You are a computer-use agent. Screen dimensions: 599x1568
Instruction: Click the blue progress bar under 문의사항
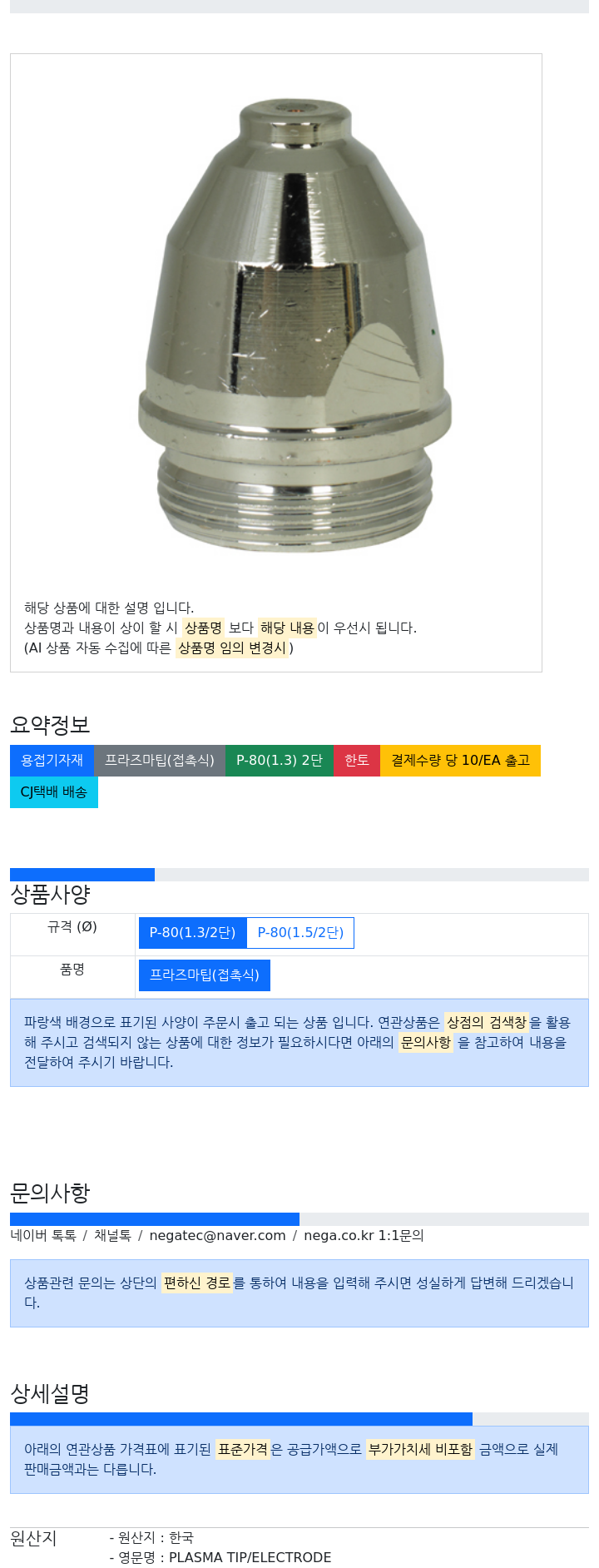coord(155,1219)
